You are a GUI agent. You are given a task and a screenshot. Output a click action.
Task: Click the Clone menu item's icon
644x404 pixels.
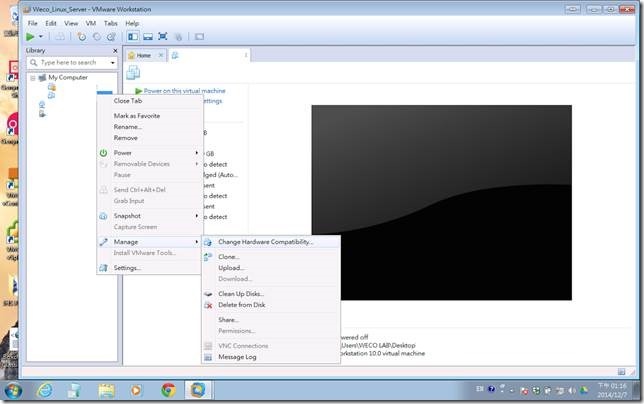[208, 257]
